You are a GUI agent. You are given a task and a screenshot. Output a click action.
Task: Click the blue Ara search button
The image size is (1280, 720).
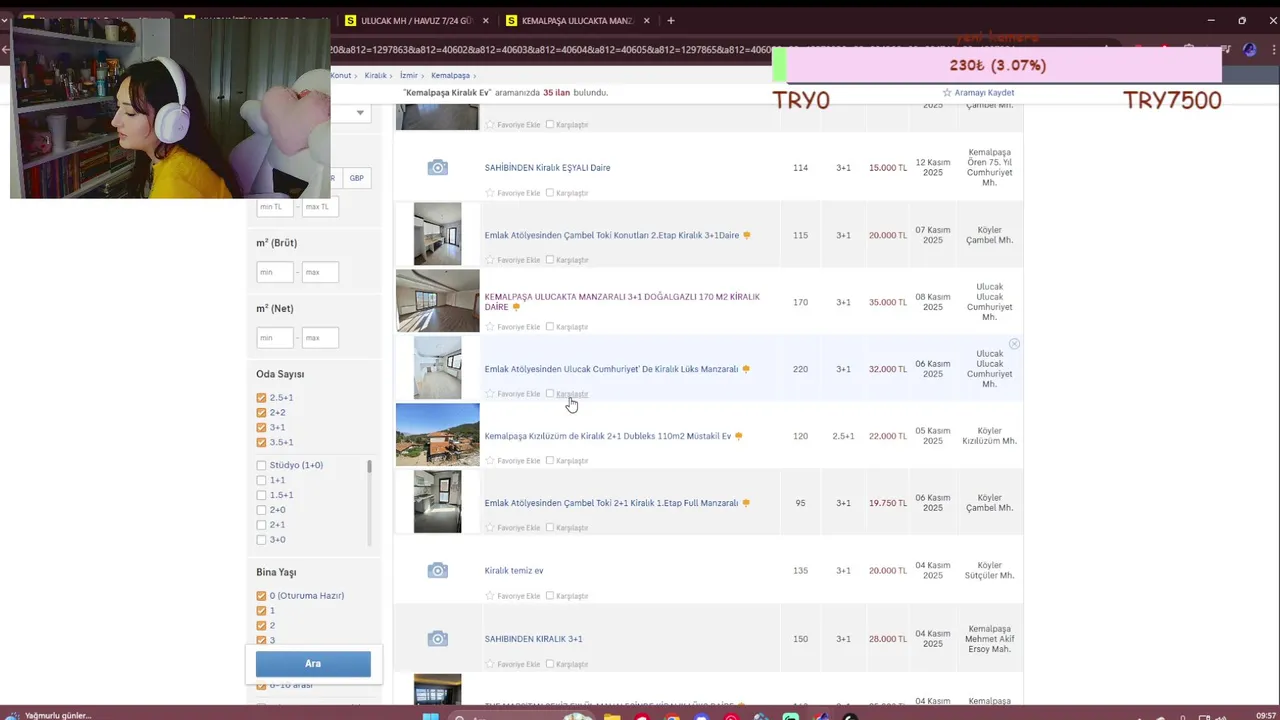(313, 664)
